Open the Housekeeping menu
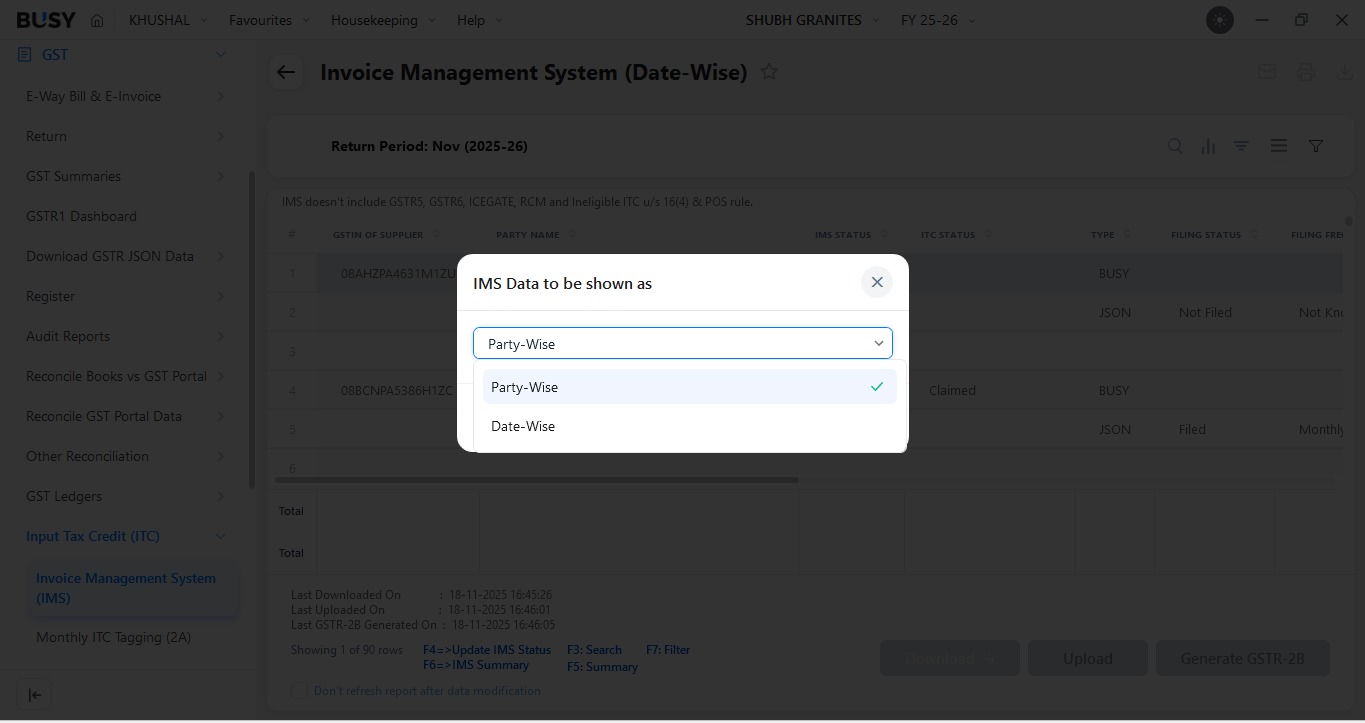 (383, 20)
